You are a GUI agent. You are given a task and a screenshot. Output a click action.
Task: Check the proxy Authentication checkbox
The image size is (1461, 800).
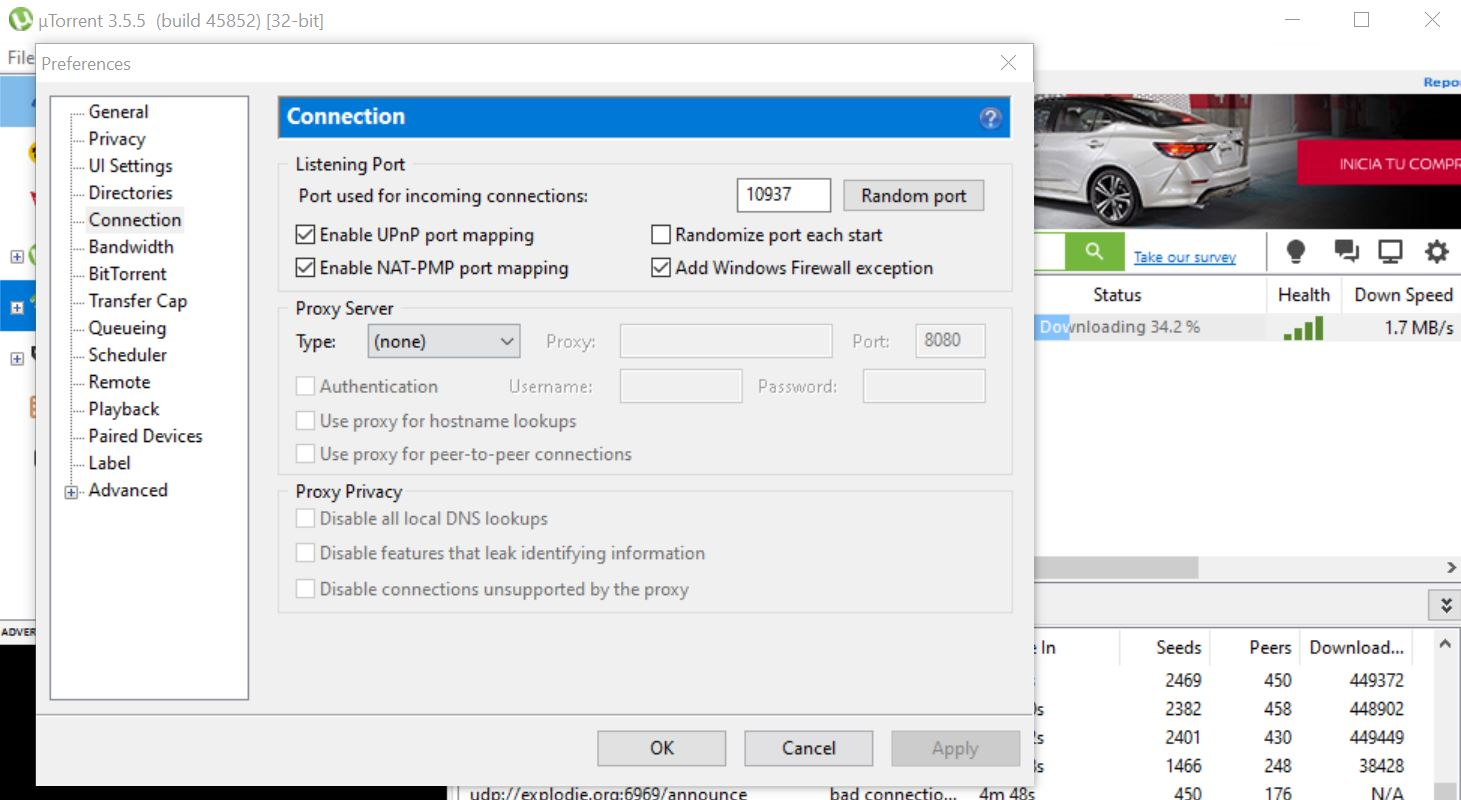[x=306, y=386]
